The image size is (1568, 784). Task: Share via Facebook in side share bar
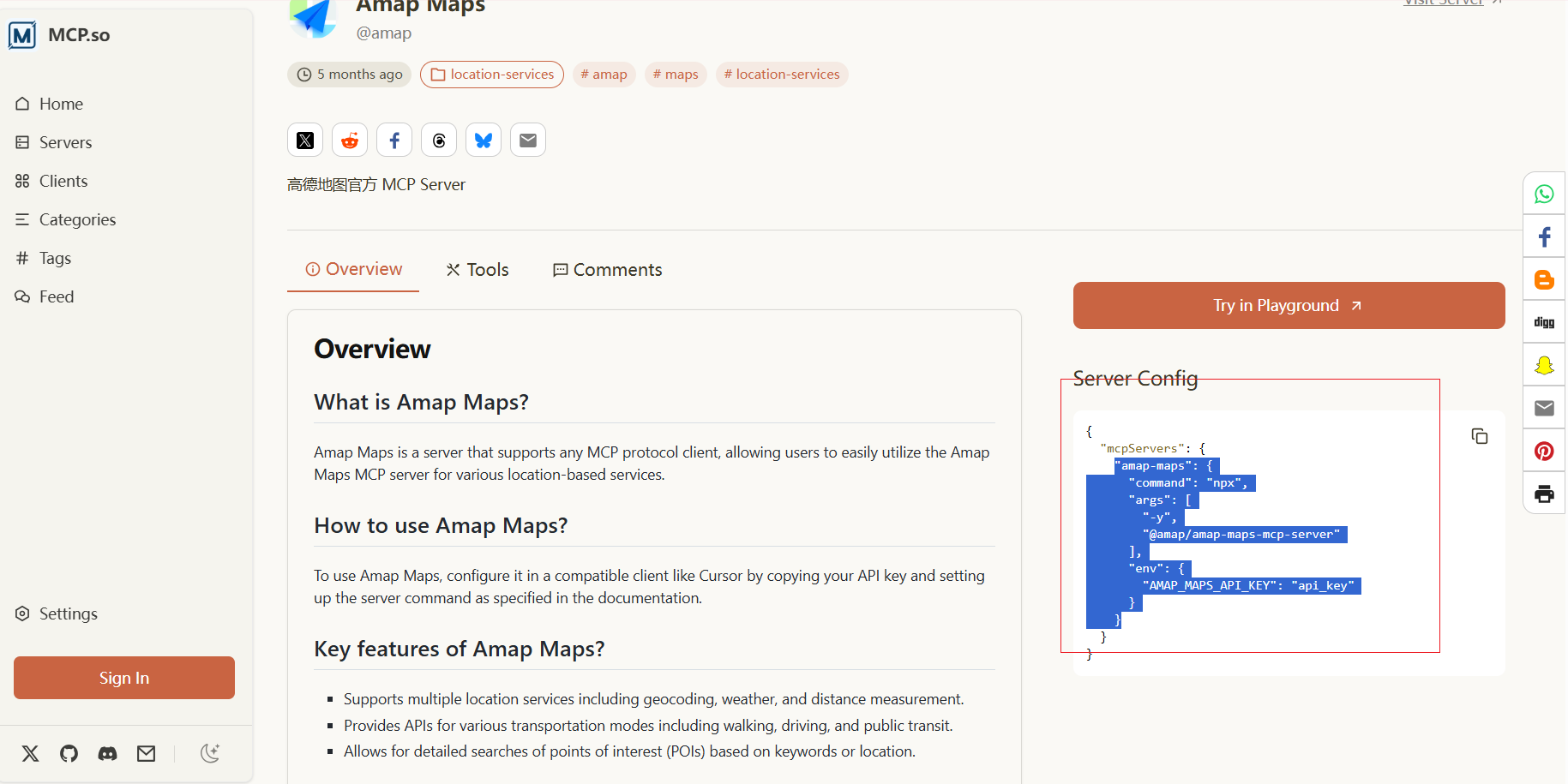(x=1544, y=236)
